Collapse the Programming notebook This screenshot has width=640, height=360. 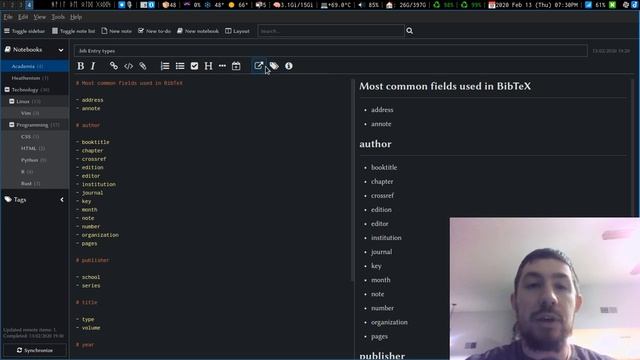(x=12, y=125)
